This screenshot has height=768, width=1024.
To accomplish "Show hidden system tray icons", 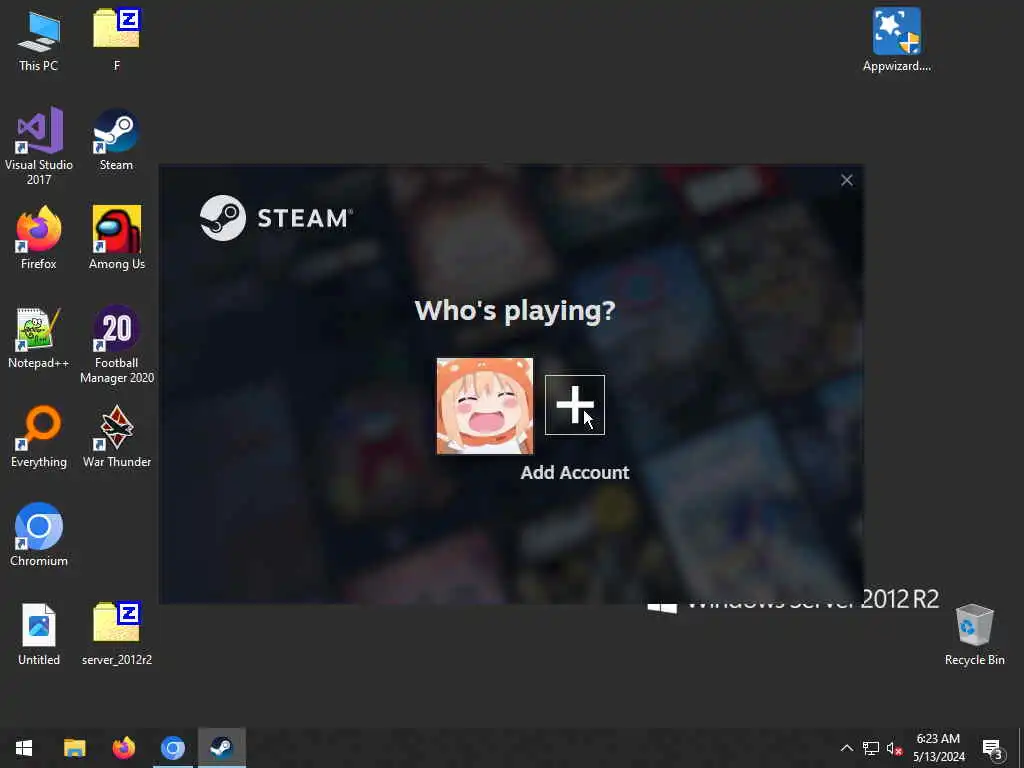I will (846, 748).
